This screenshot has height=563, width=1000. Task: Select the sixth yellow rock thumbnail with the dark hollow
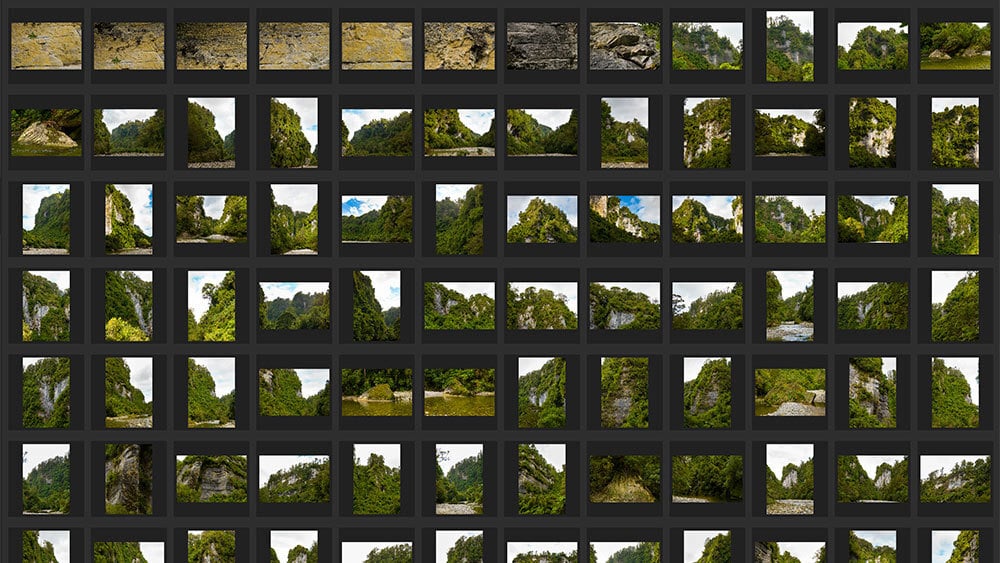459,46
